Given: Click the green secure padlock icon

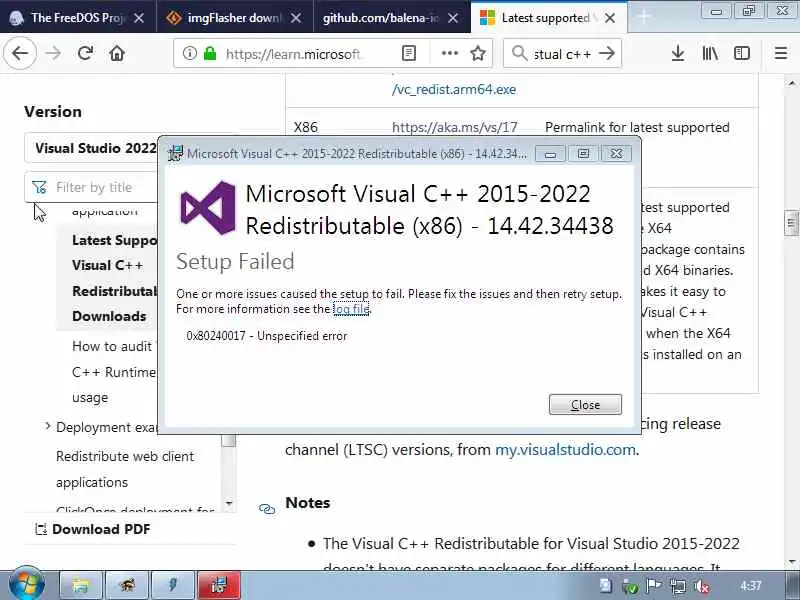Looking at the screenshot, I should pos(210,53).
